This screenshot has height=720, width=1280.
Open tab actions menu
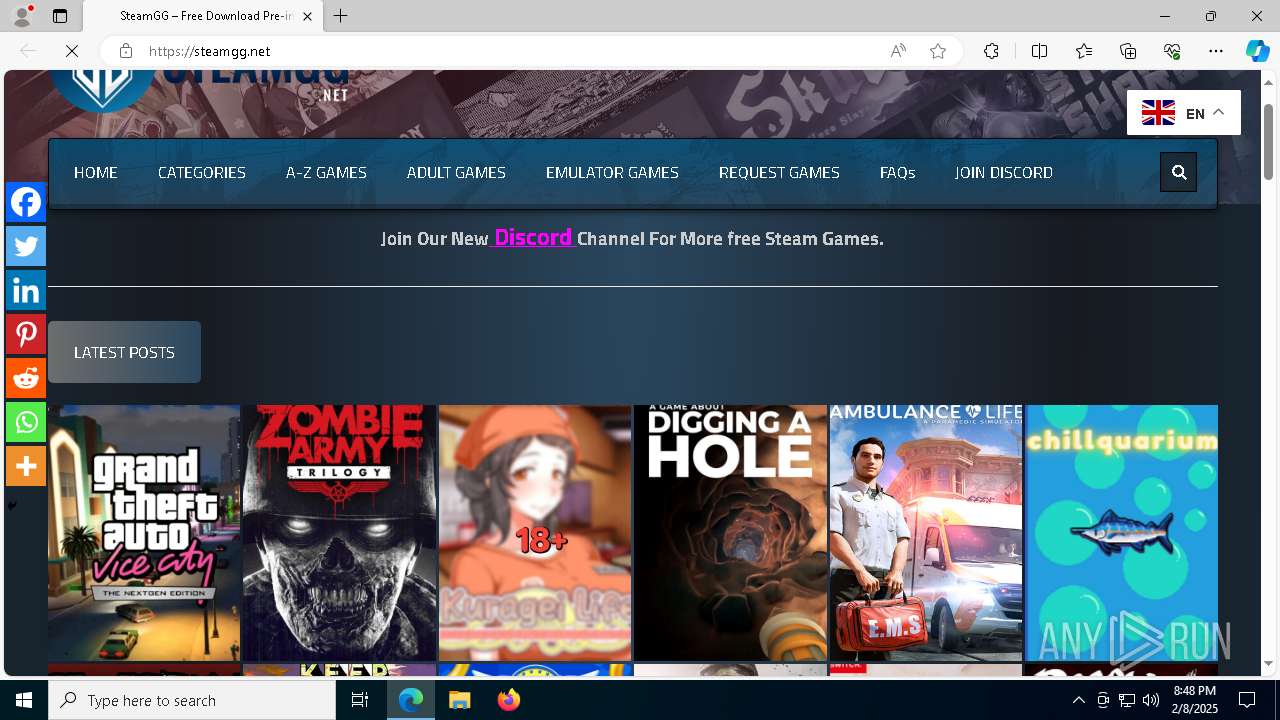(60, 16)
